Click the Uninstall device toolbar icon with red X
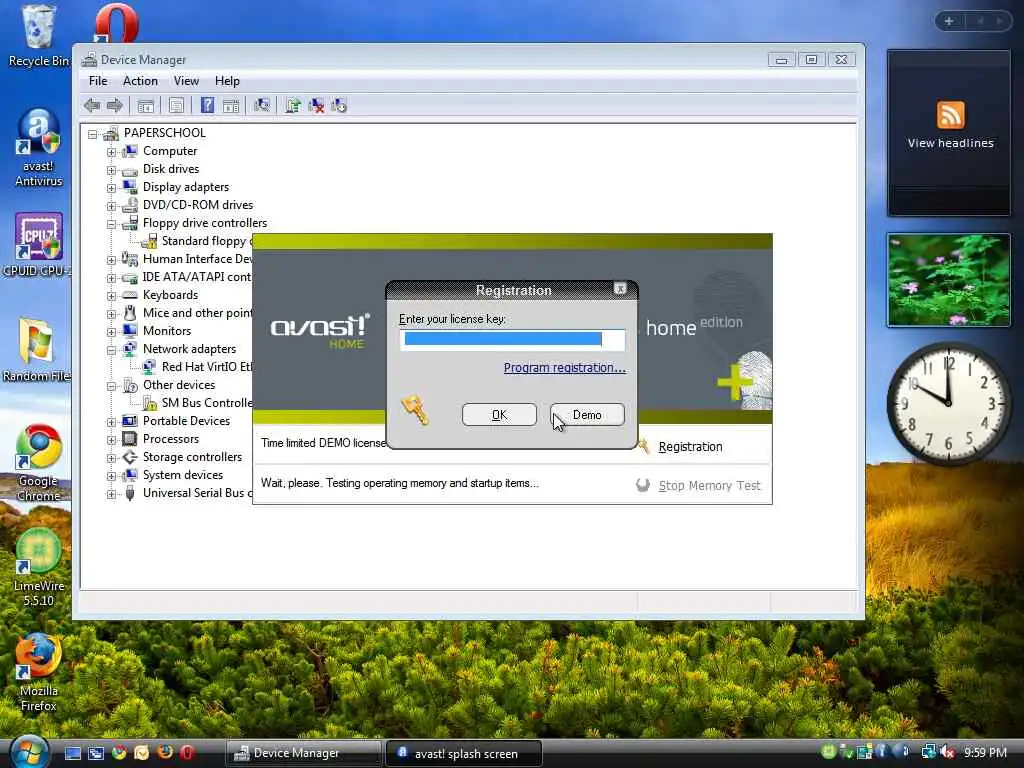 316,105
